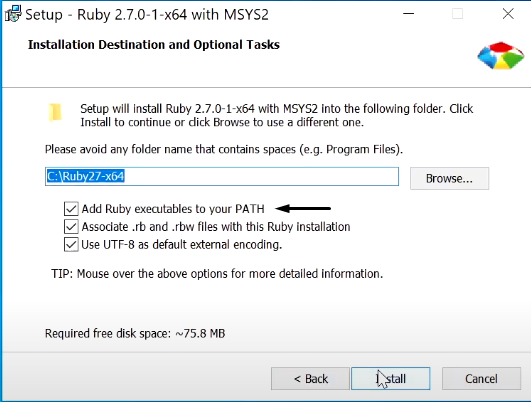The image size is (531, 402).
Task: Close the Ruby Setup dialog with the X
Action: point(508,14)
